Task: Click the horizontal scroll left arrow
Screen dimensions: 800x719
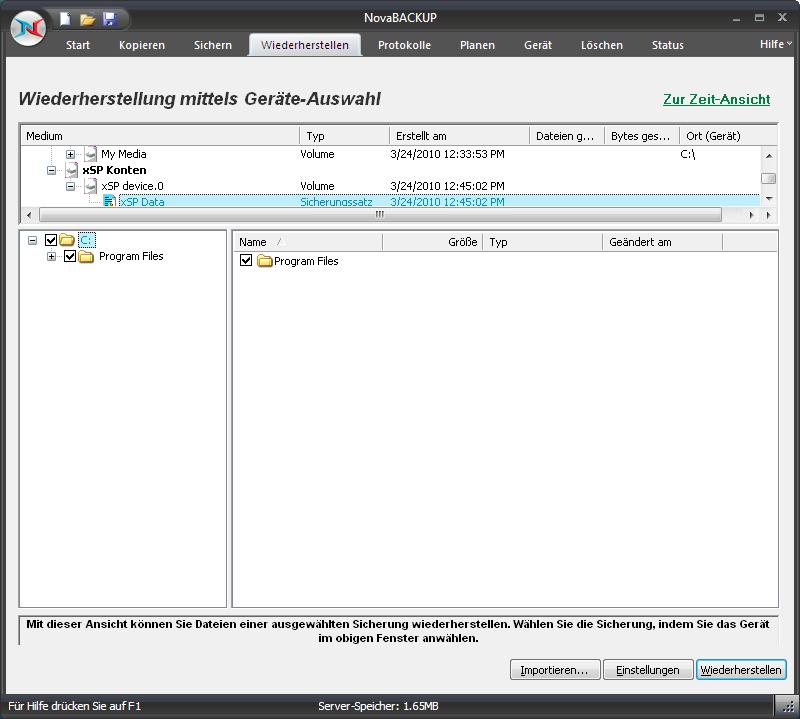Action: tap(29, 215)
